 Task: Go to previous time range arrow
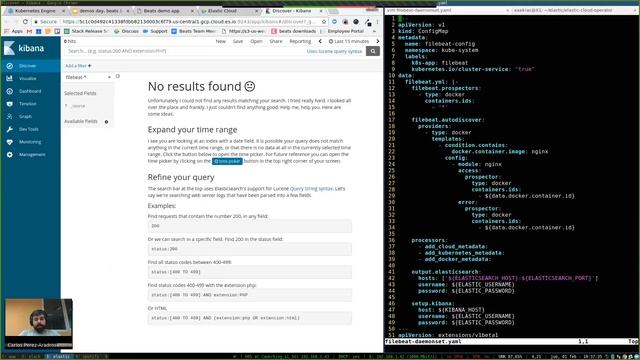point(320,41)
